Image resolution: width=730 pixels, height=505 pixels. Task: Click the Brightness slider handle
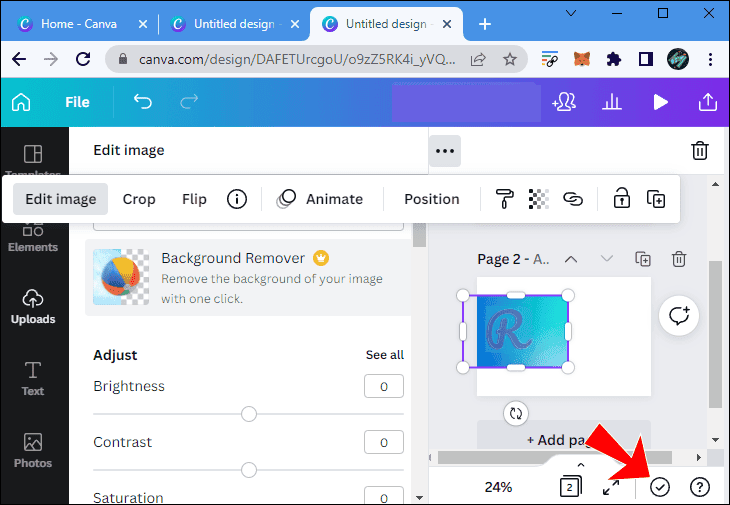[x=249, y=414]
